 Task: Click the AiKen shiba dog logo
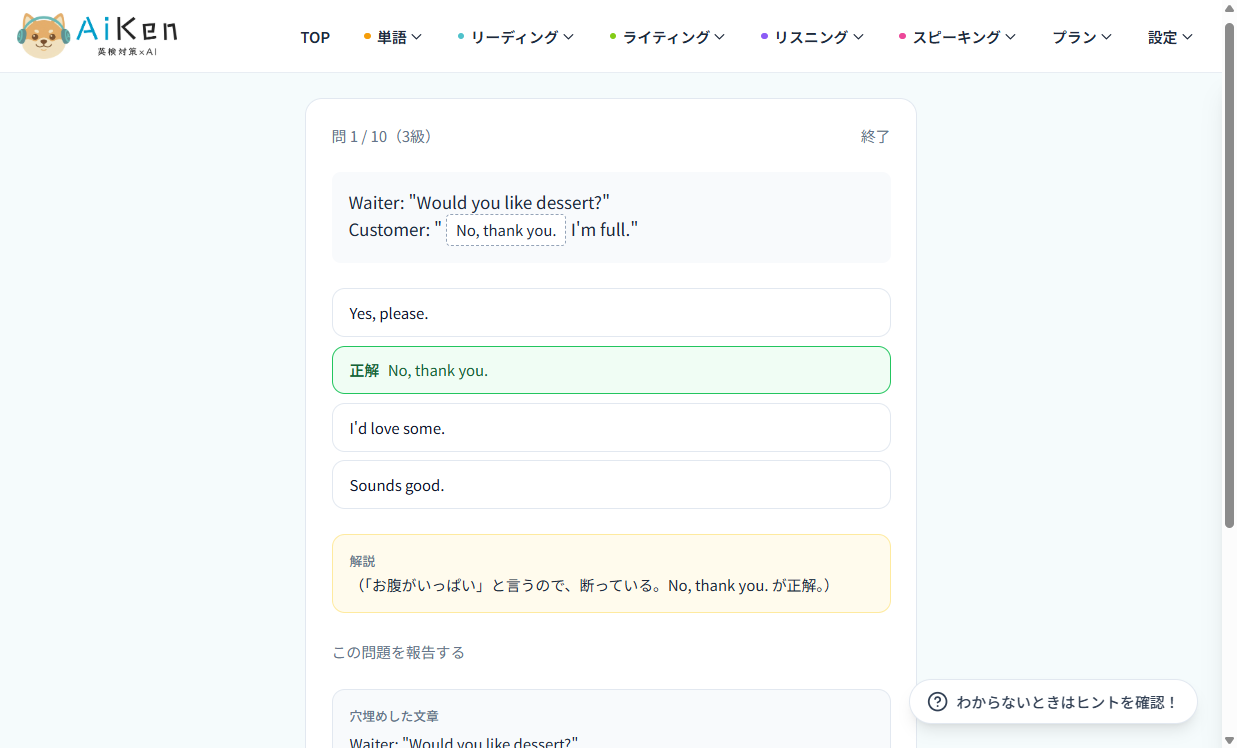97,35
